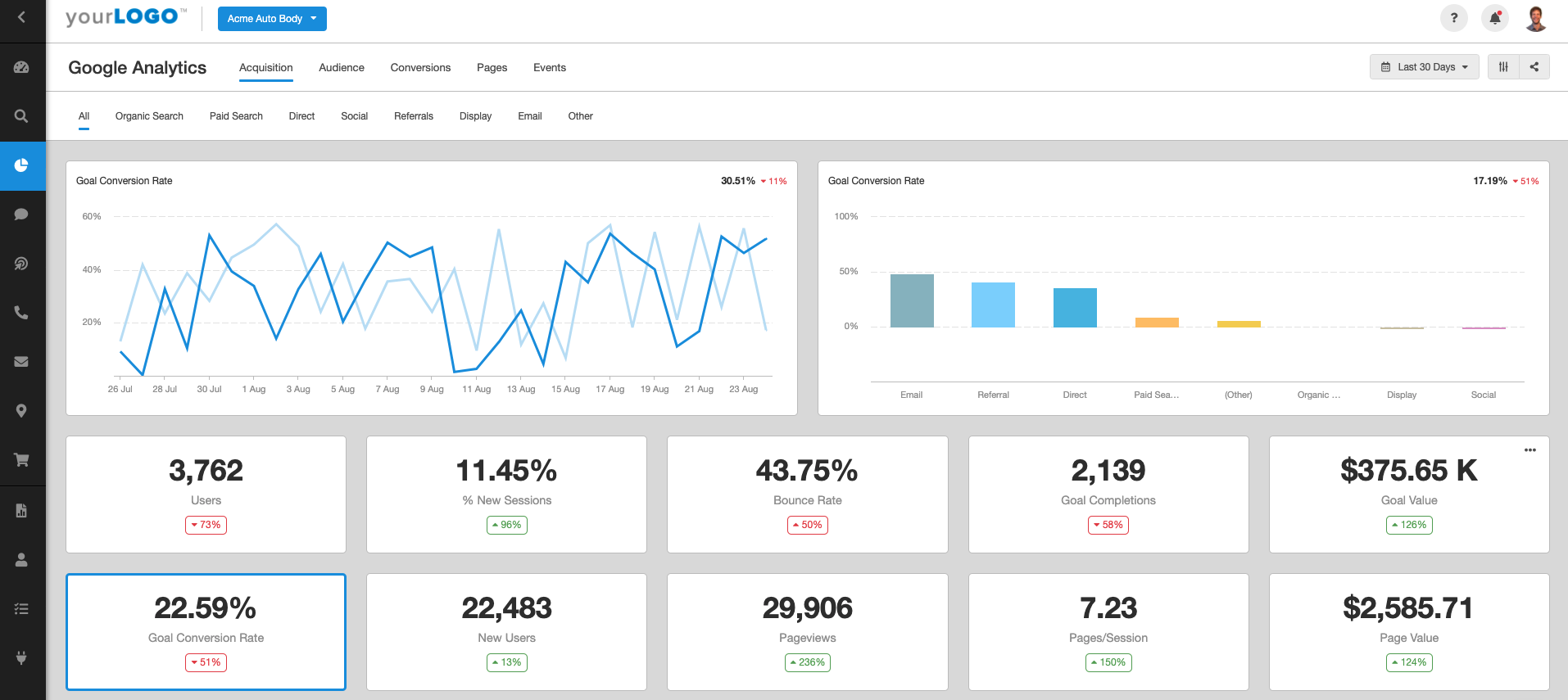Select the All channel filter
Image resolution: width=1568 pixels, height=700 pixels.
[84, 116]
